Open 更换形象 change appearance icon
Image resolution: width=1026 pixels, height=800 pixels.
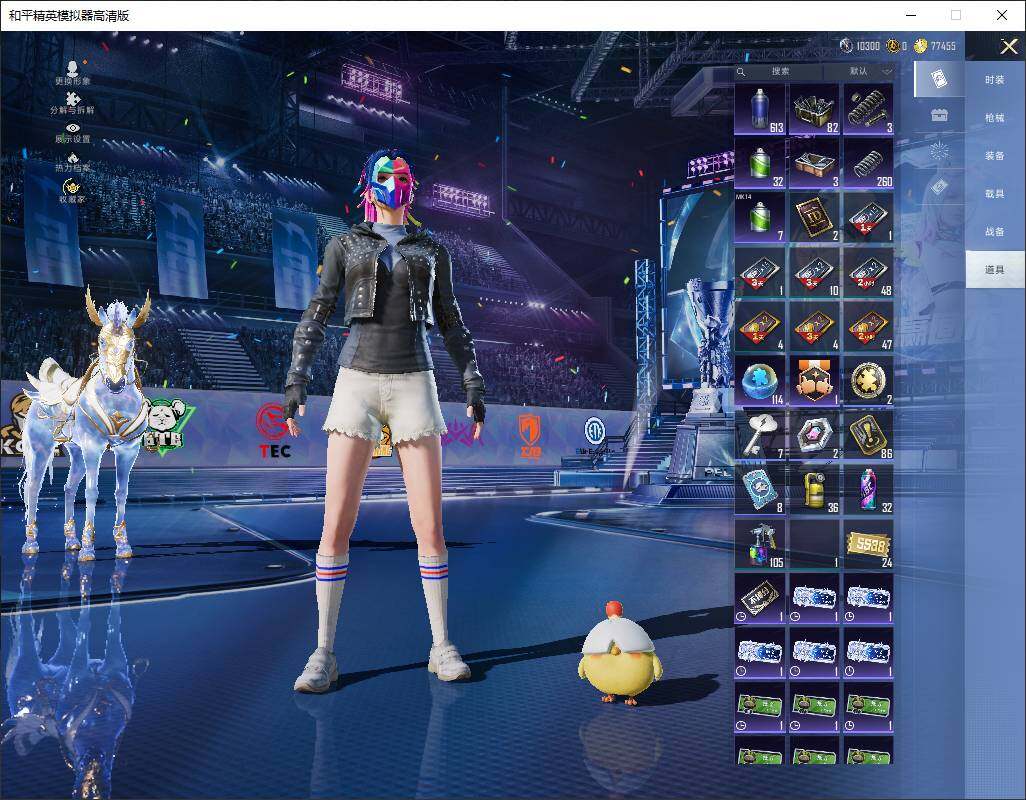(x=73, y=73)
